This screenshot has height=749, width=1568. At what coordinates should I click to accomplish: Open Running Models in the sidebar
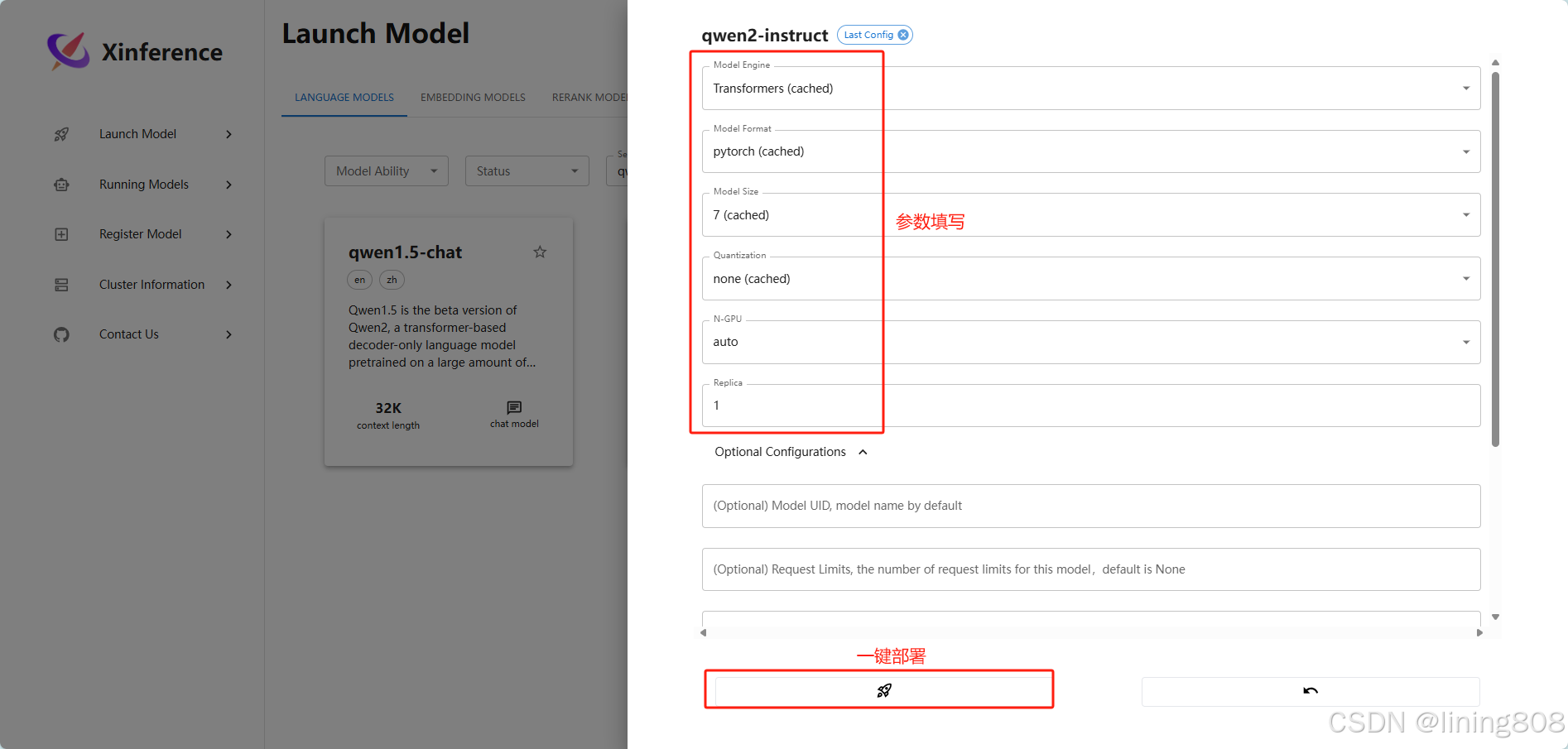pos(144,185)
